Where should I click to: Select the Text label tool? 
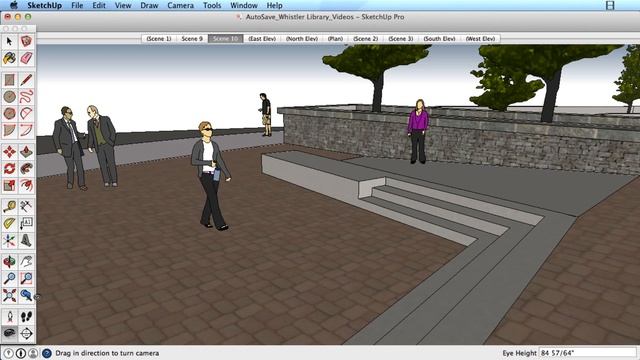26,223
